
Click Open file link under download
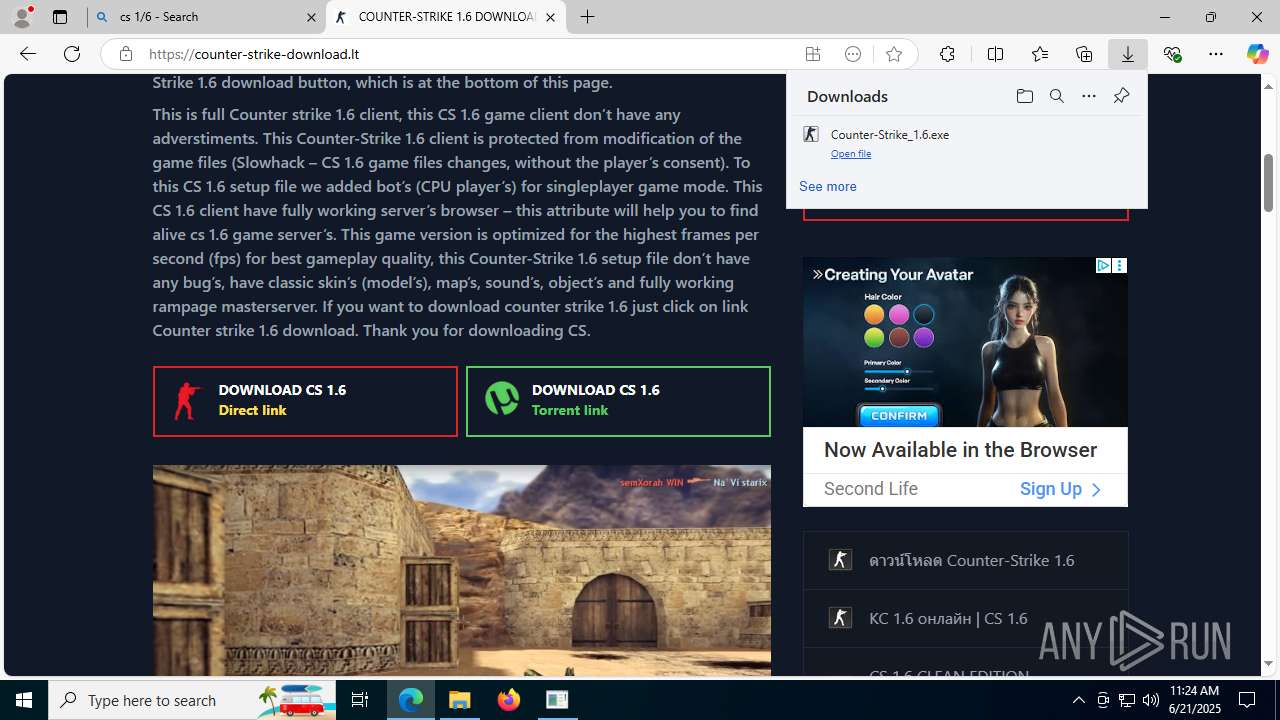(851, 154)
